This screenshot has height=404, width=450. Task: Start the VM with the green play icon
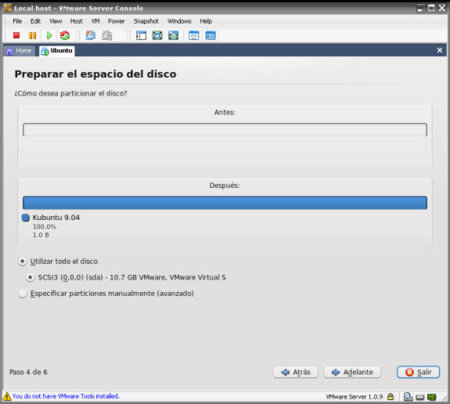click(x=49, y=35)
